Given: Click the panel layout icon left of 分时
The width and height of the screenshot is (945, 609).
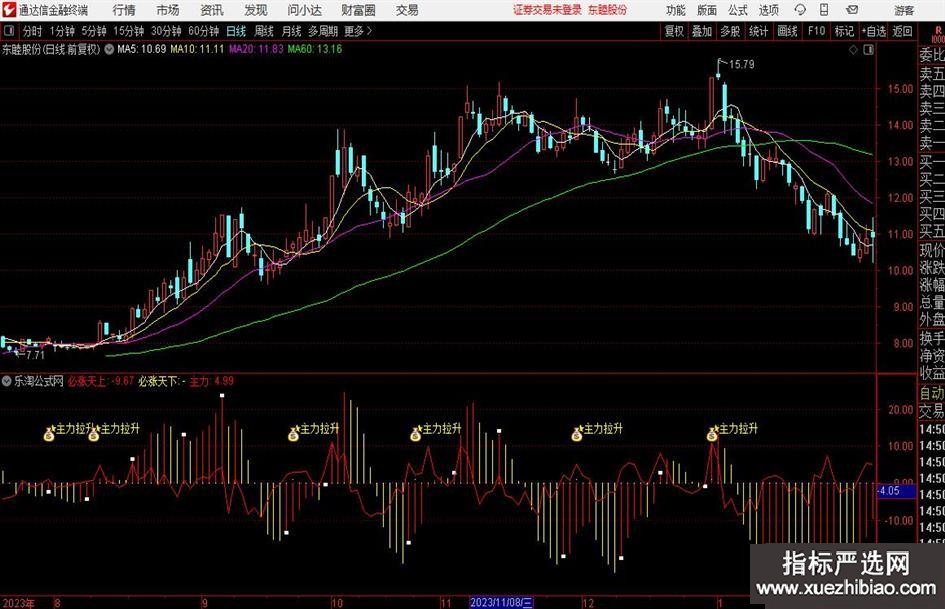Looking at the screenshot, I should [10, 31].
